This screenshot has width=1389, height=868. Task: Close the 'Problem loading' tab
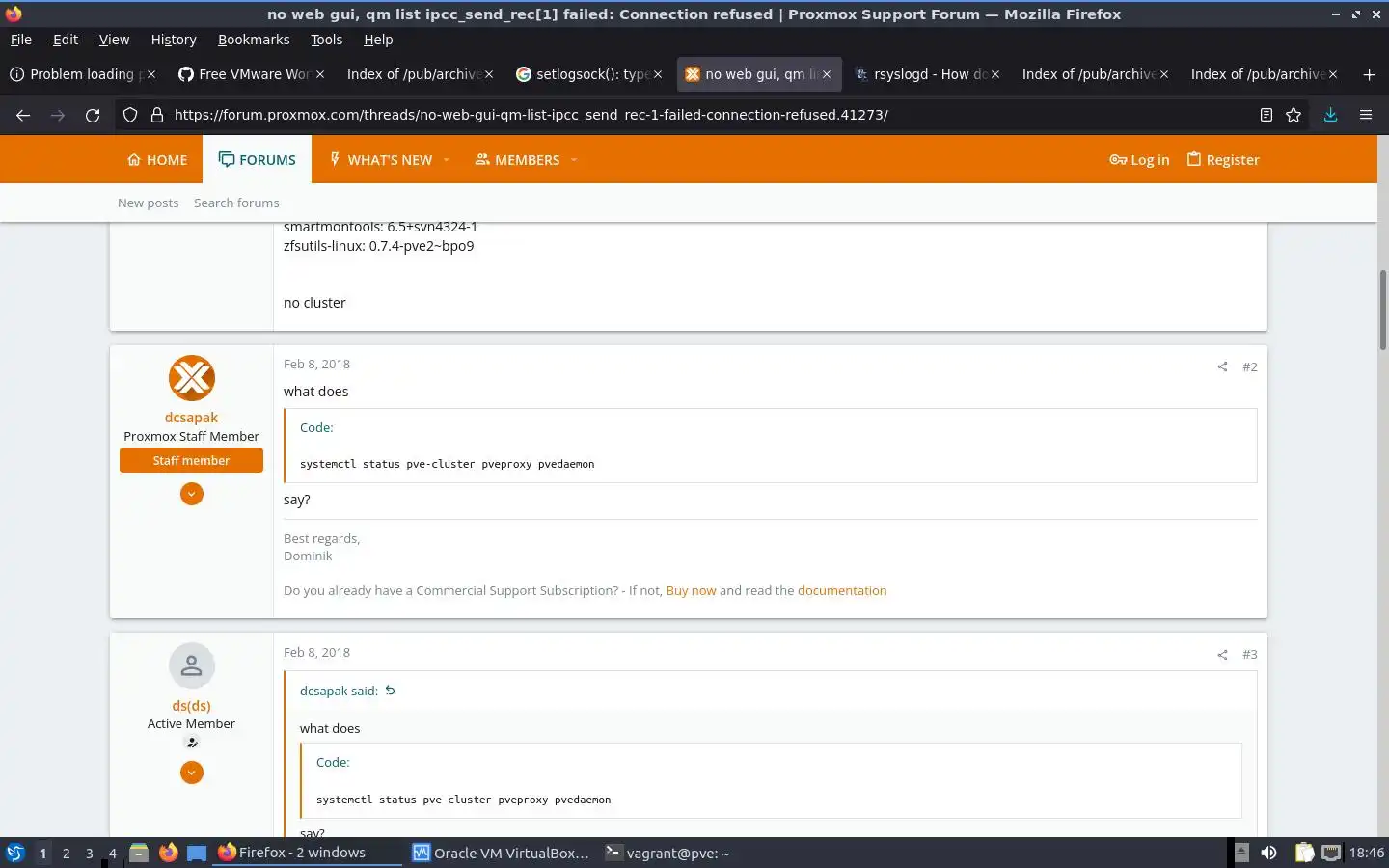click(x=150, y=74)
